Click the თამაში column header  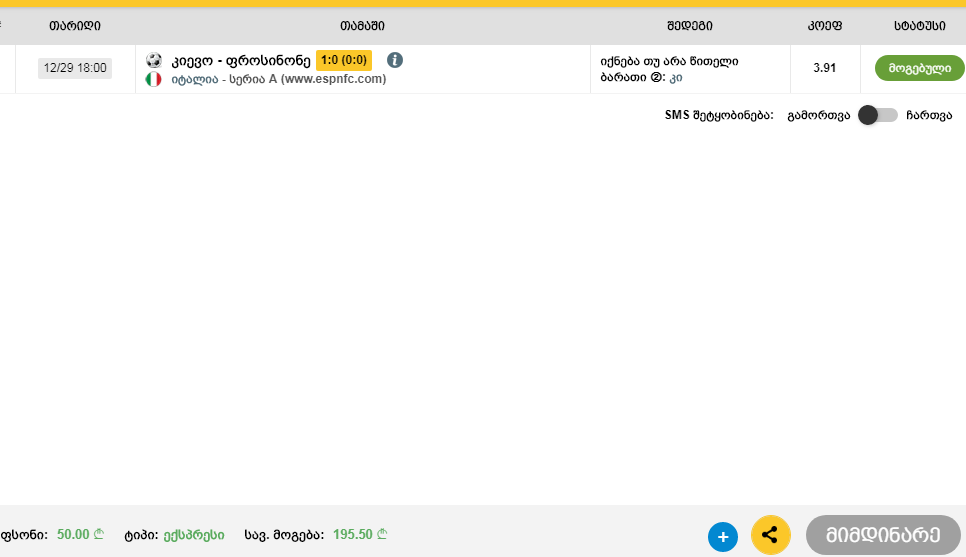362,25
